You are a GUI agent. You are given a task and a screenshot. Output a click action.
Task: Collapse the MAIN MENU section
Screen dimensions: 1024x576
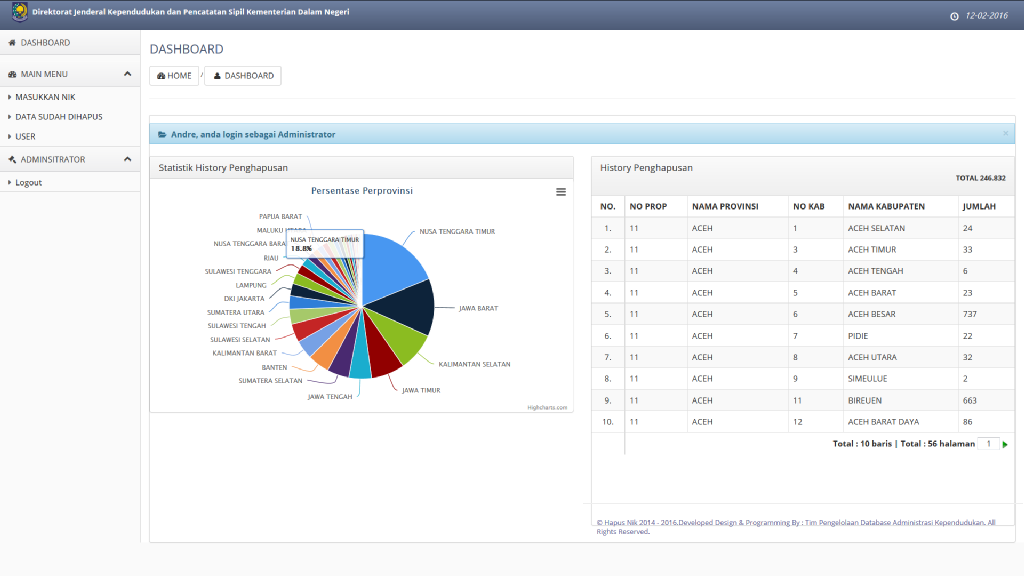(127, 74)
